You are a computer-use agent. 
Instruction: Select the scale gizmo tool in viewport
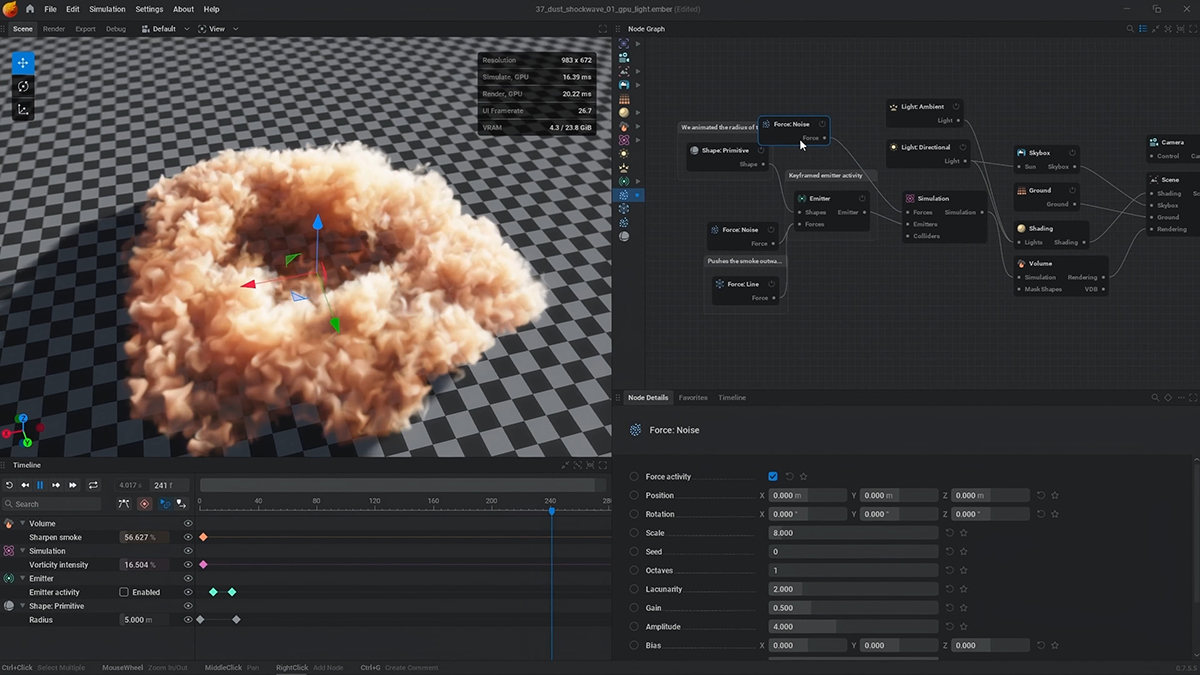click(x=23, y=110)
